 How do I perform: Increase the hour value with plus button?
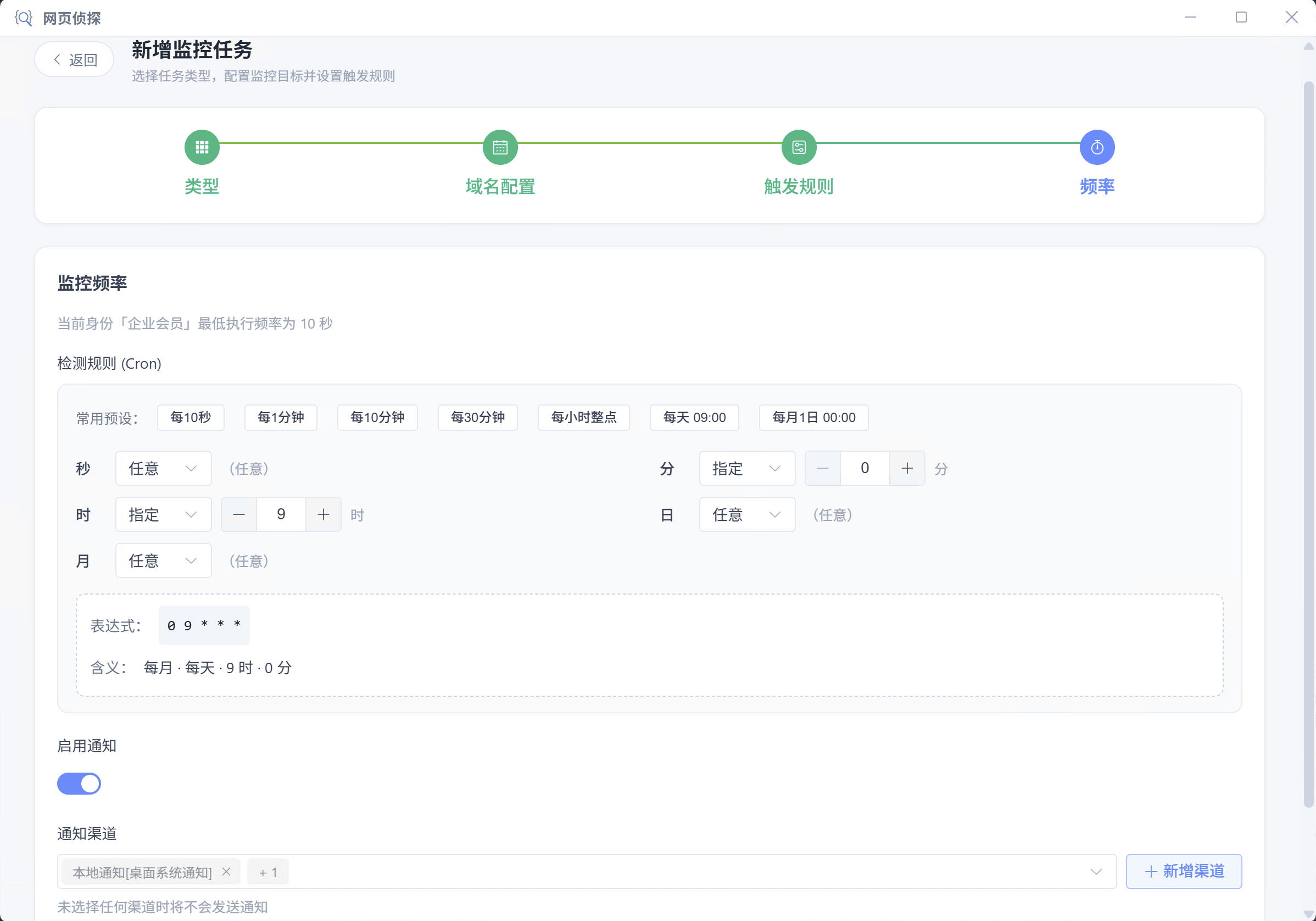pyautogui.click(x=324, y=514)
